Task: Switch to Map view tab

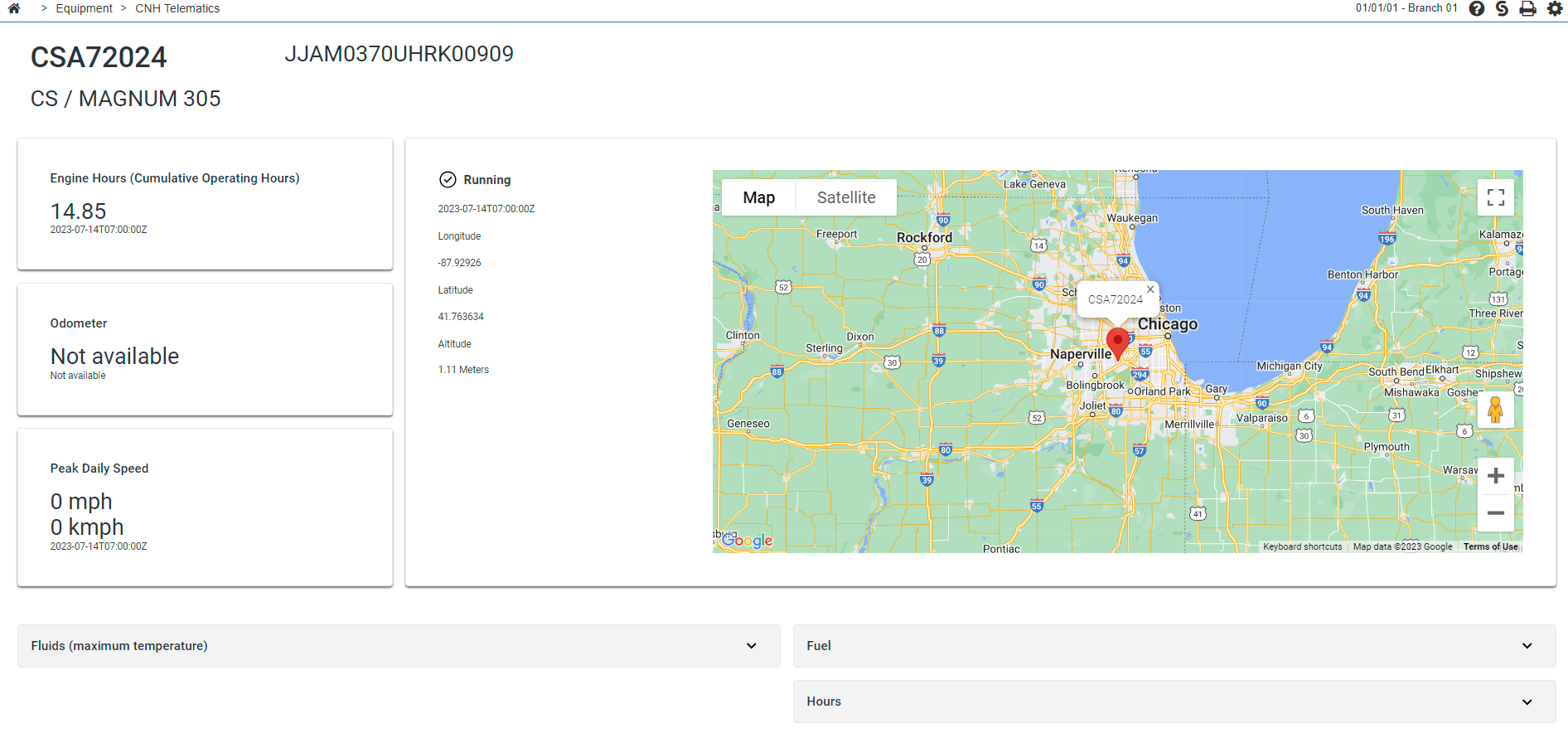Action: point(758,197)
